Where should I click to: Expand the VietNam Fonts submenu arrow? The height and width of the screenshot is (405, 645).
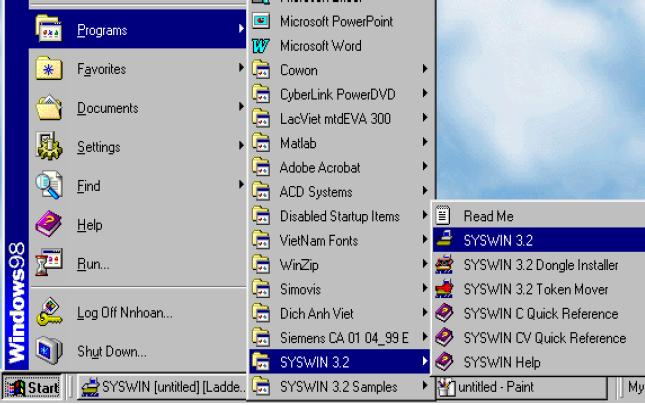[x=425, y=239]
